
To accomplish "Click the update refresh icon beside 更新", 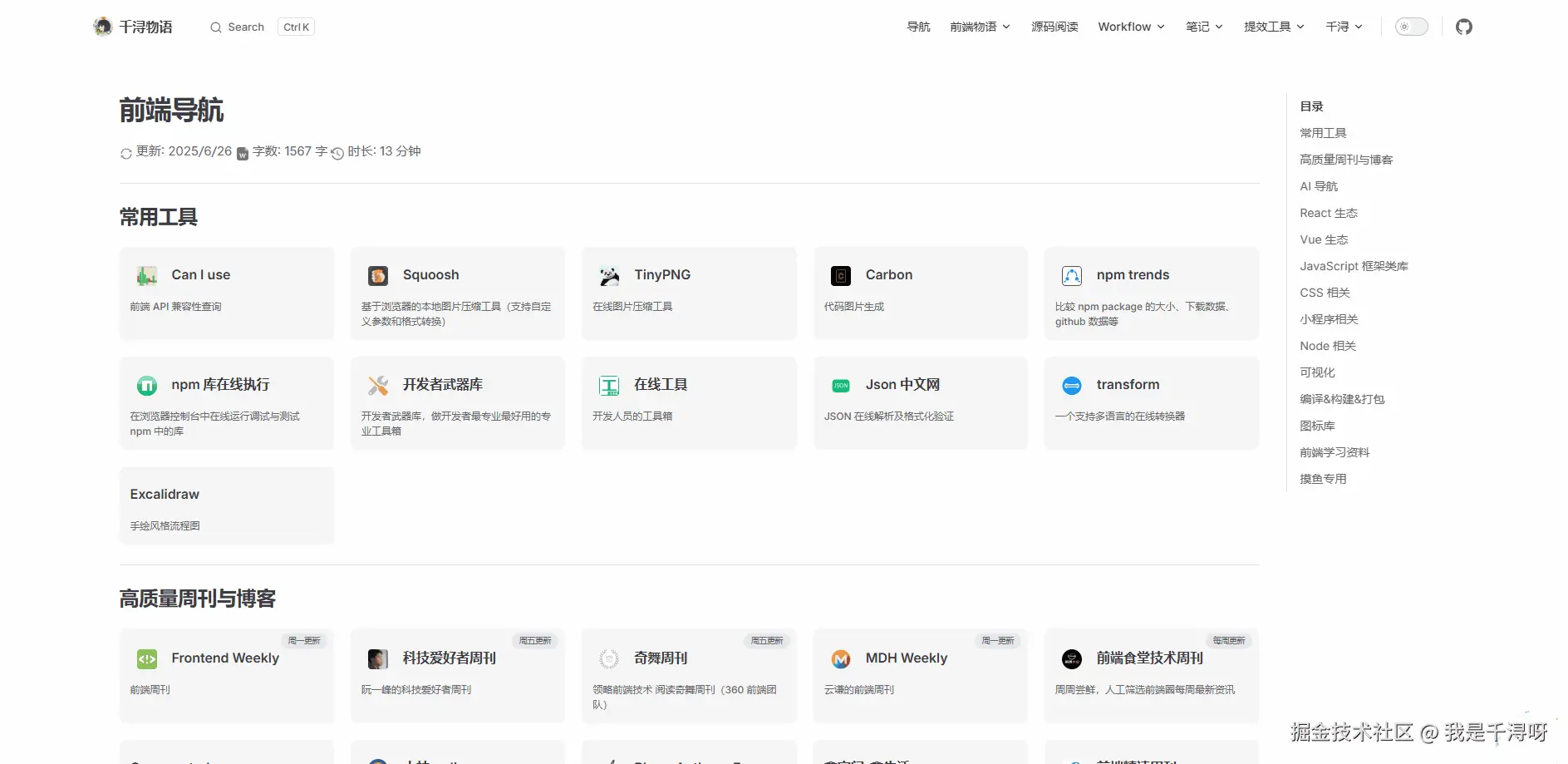I will pos(126,153).
